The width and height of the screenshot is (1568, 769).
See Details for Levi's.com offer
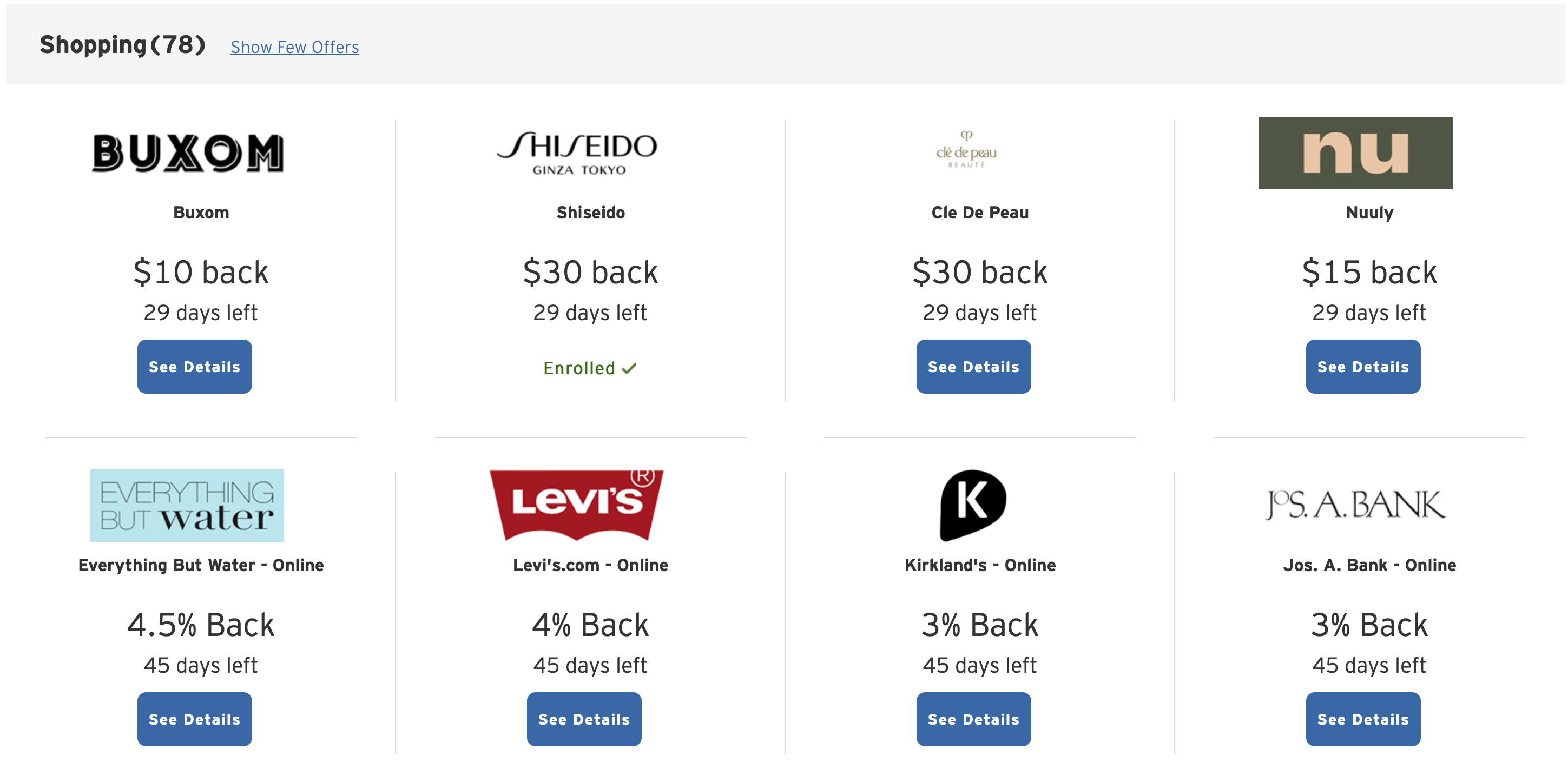[584, 719]
